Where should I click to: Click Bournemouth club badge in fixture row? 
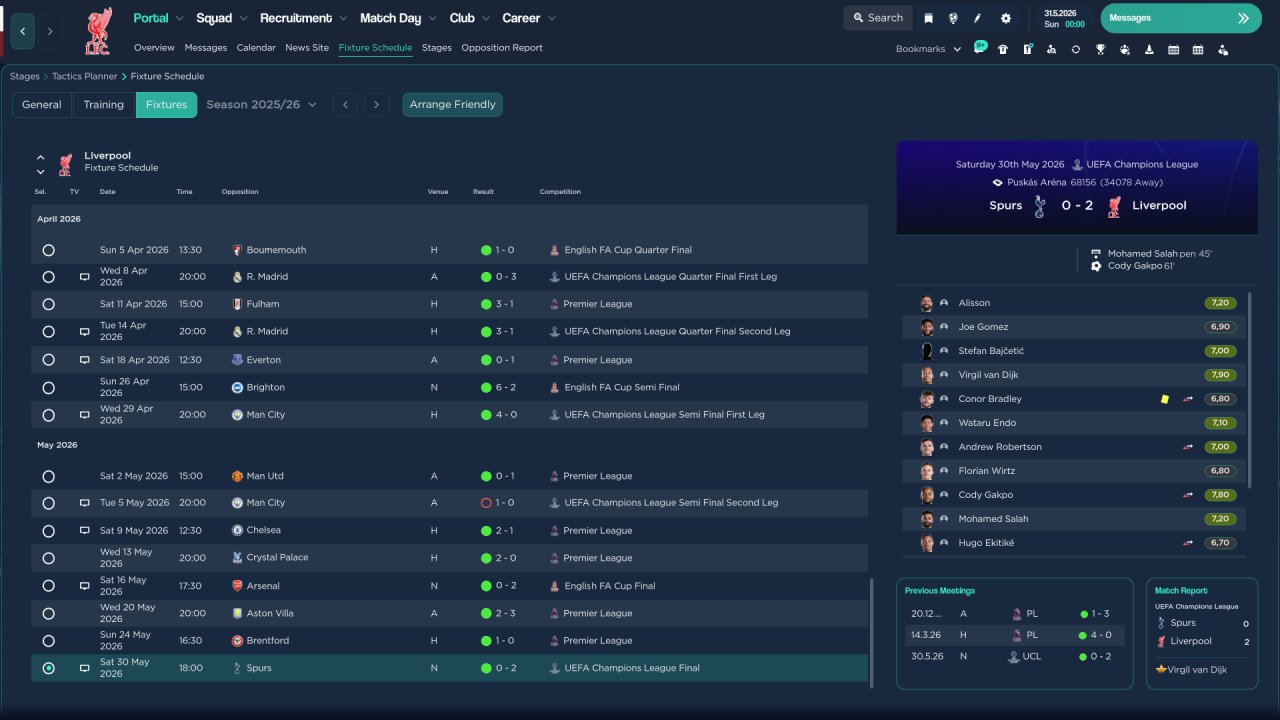point(237,250)
